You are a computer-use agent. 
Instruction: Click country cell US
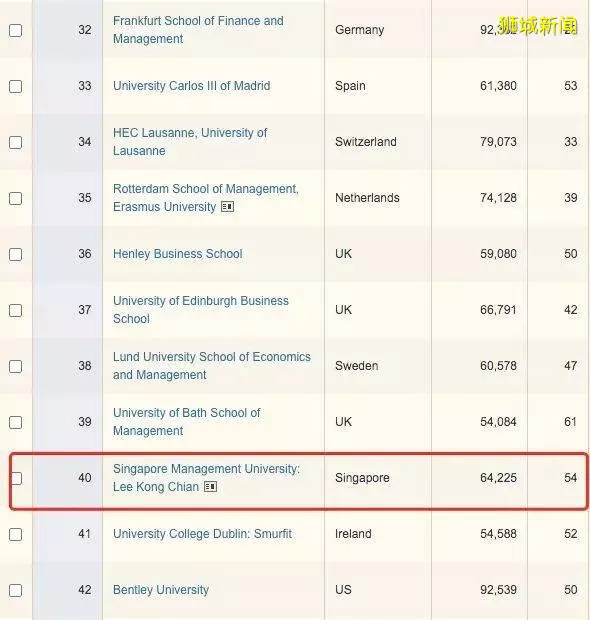[x=343, y=590]
